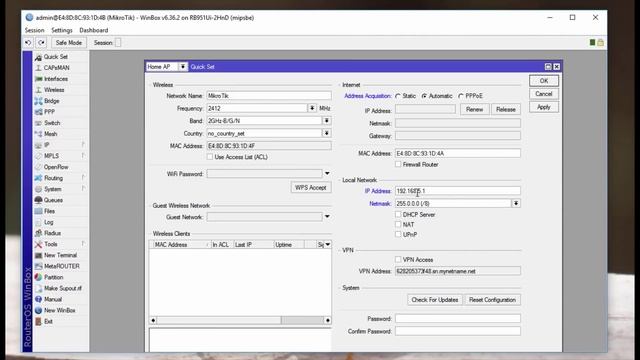
Task: Open Radius menu item
Action: [x=52, y=233]
